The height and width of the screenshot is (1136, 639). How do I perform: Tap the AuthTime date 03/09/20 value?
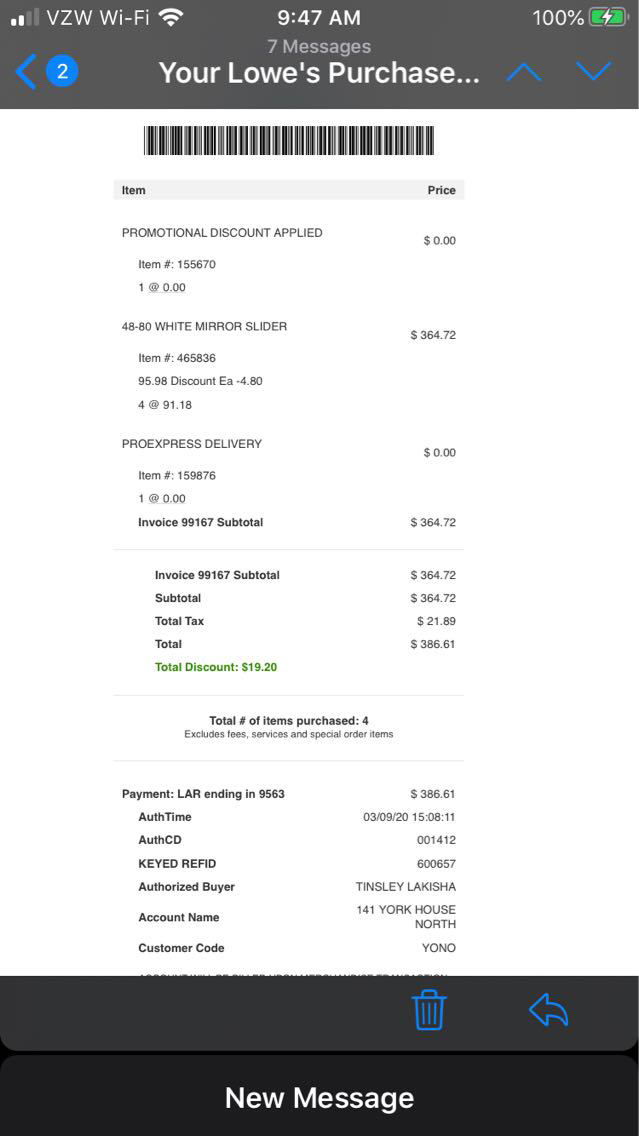(409, 817)
